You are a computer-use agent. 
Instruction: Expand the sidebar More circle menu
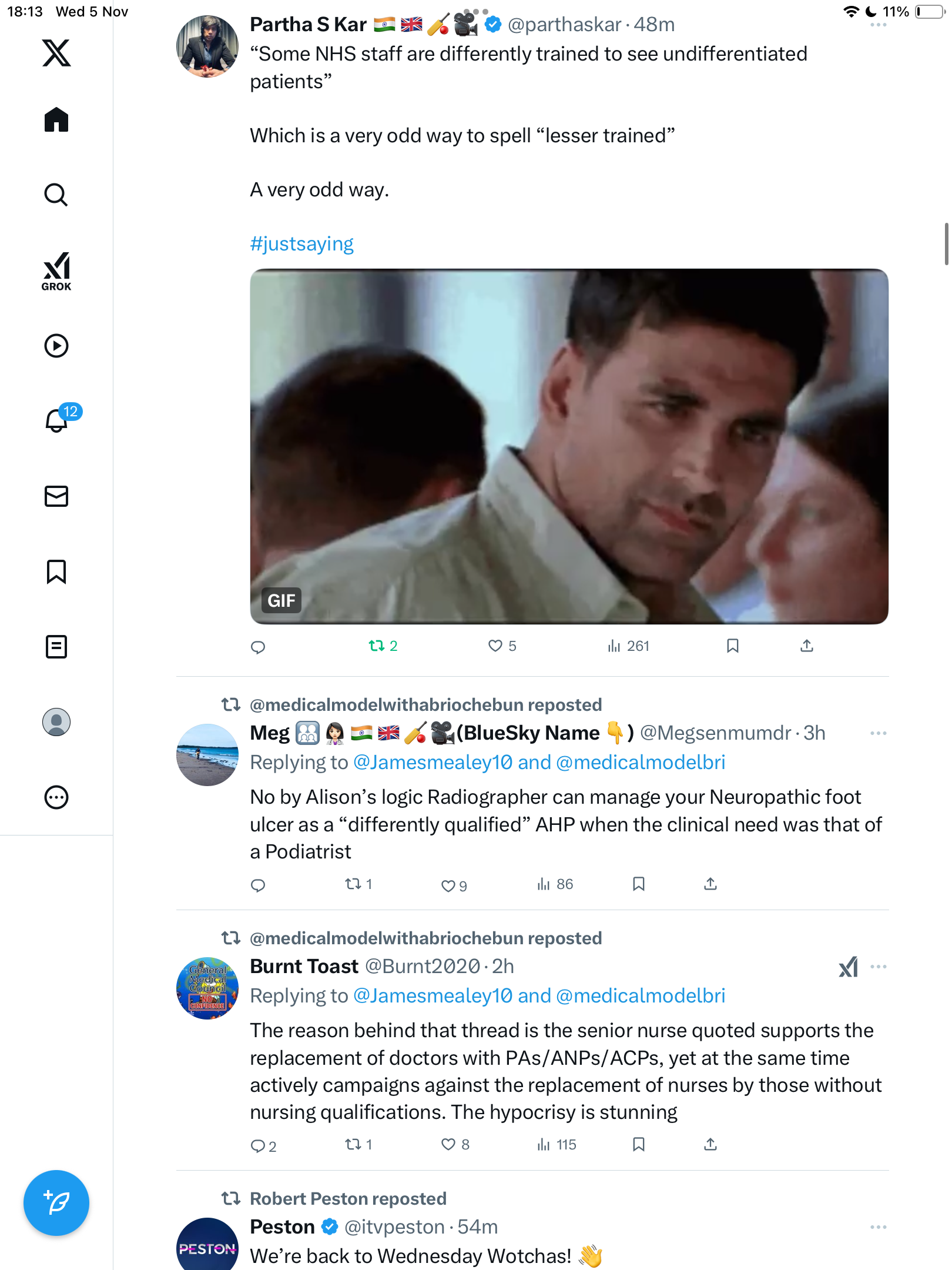click(x=56, y=797)
